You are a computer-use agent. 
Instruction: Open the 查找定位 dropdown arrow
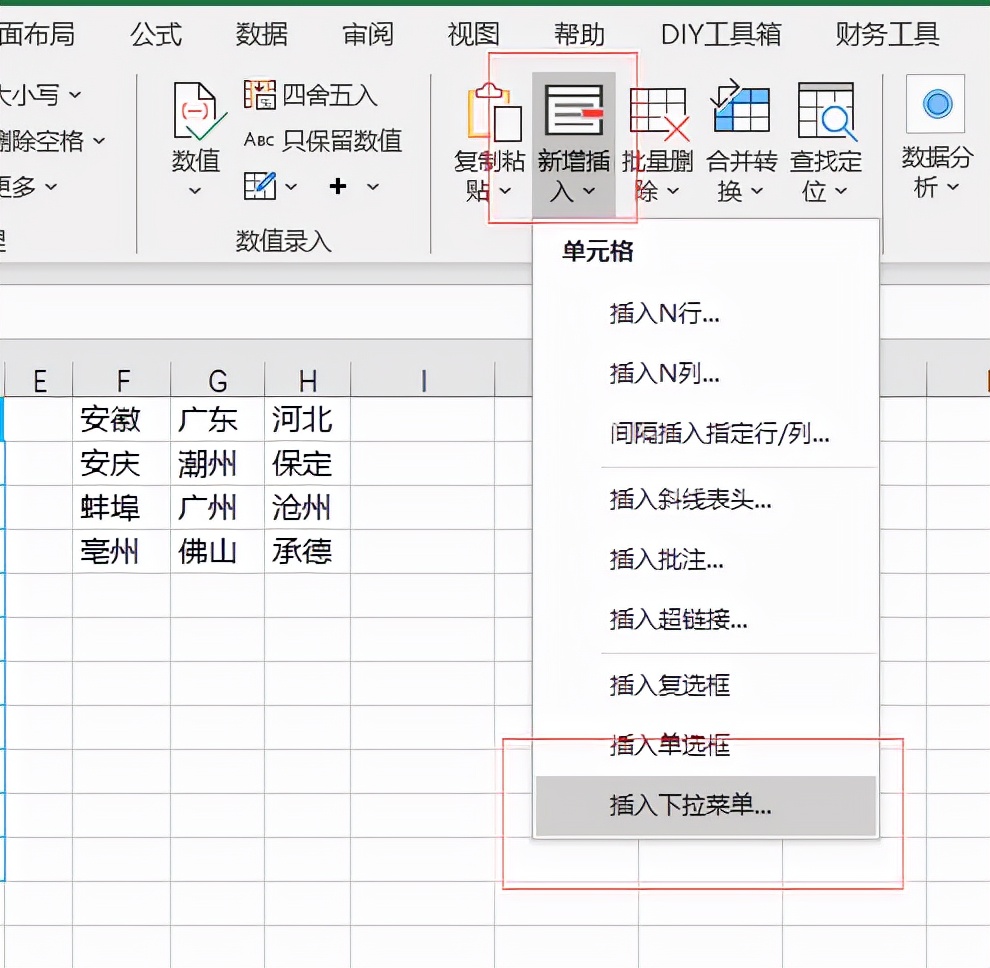[841, 190]
